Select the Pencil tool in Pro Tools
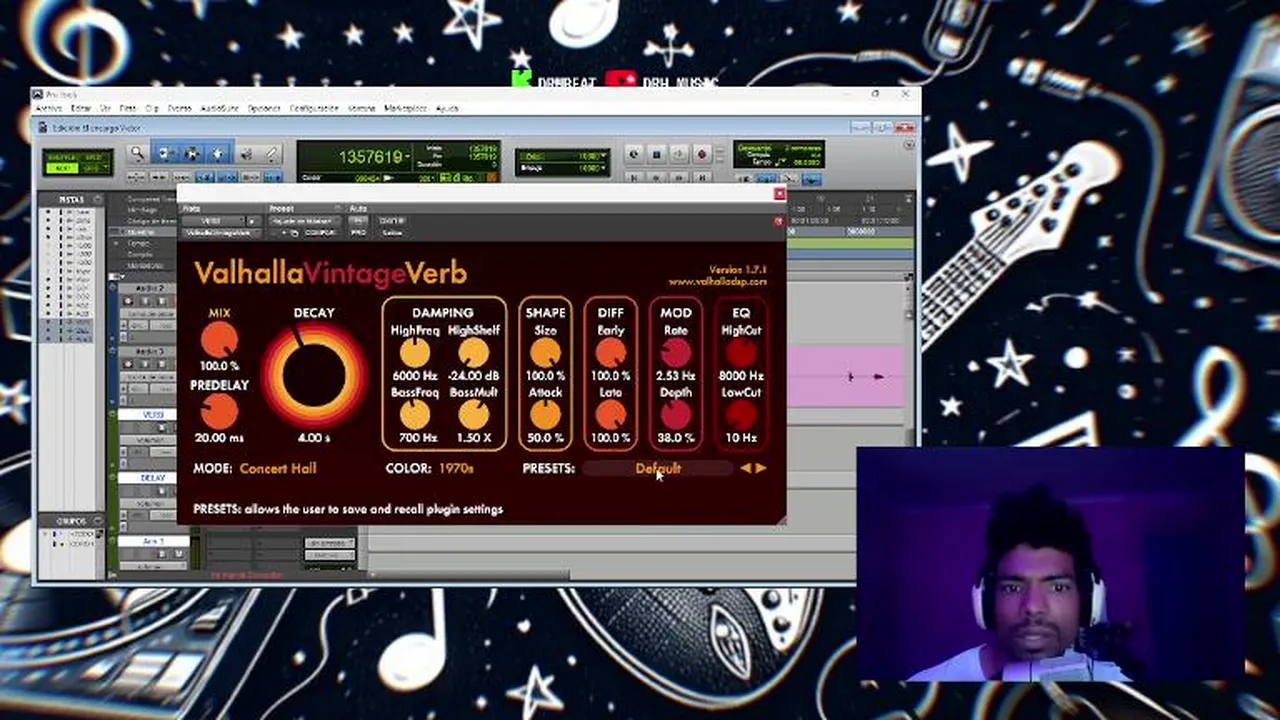1280x720 pixels. click(271, 153)
